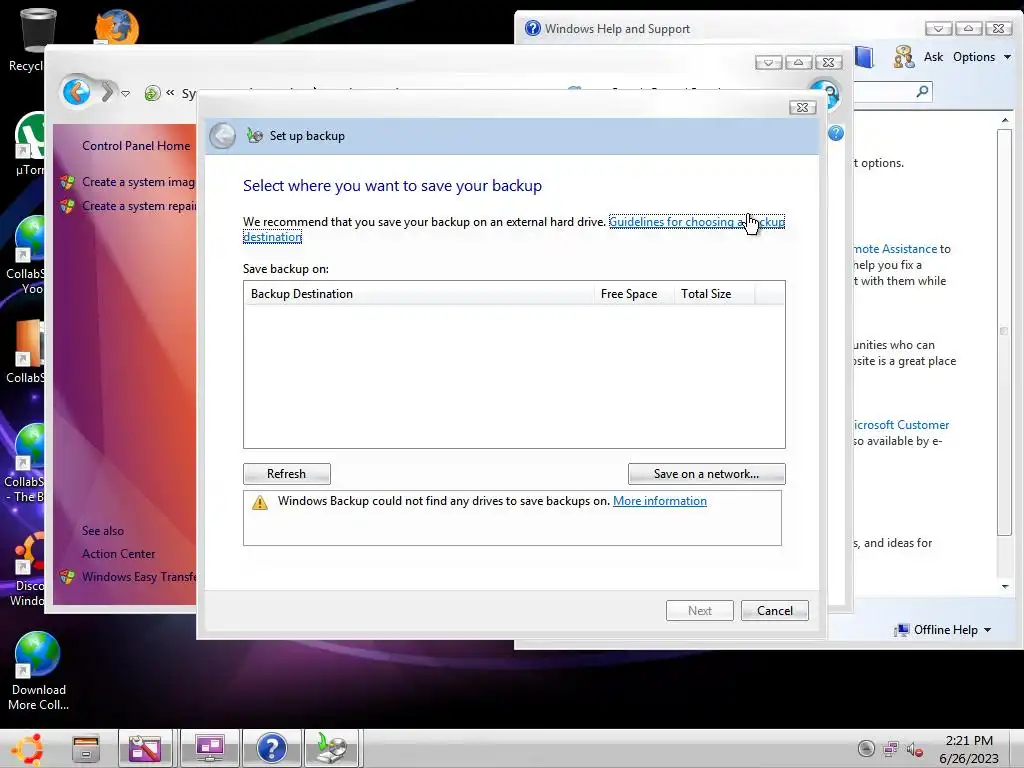Click the Free Space column header
This screenshot has height=768, width=1024.
pos(633,294)
